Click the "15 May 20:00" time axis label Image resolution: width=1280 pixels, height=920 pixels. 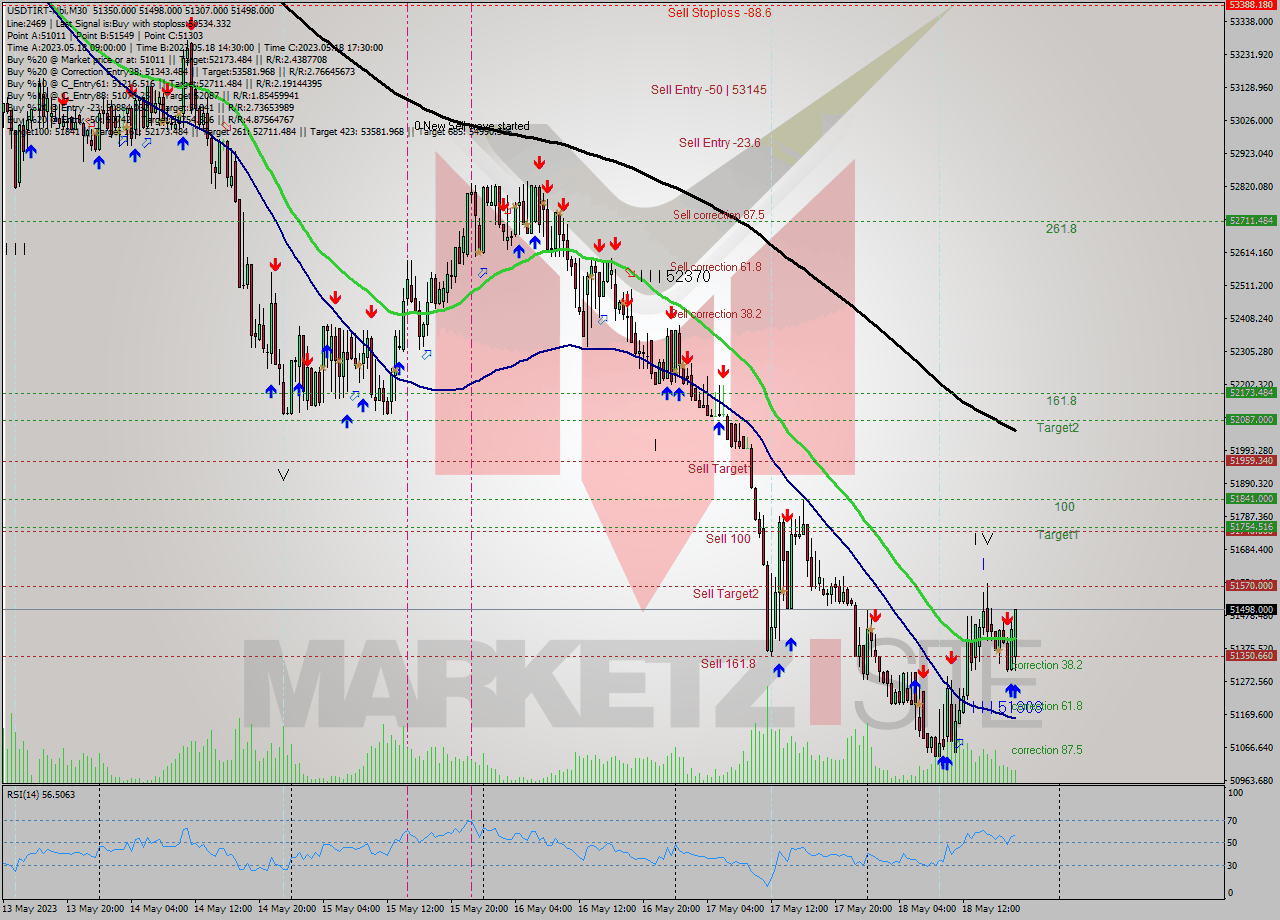479,909
